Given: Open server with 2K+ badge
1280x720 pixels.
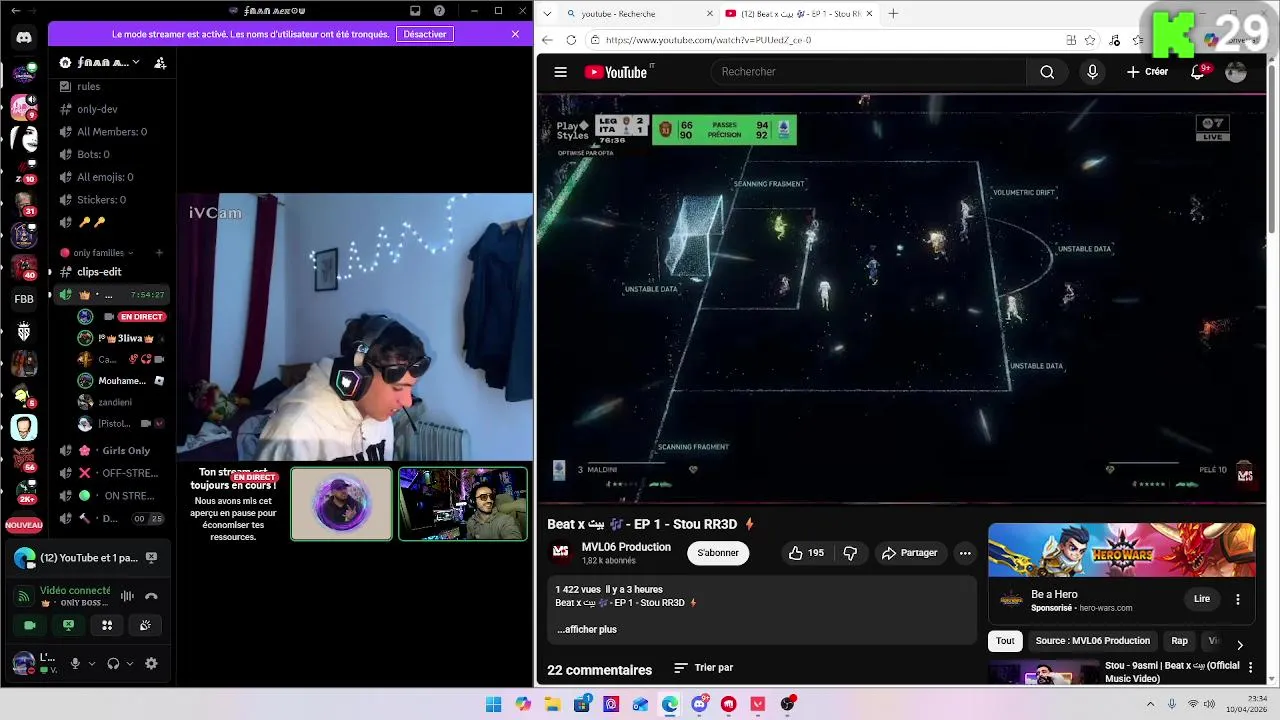Looking at the screenshot, I should [x=24, y=491].
